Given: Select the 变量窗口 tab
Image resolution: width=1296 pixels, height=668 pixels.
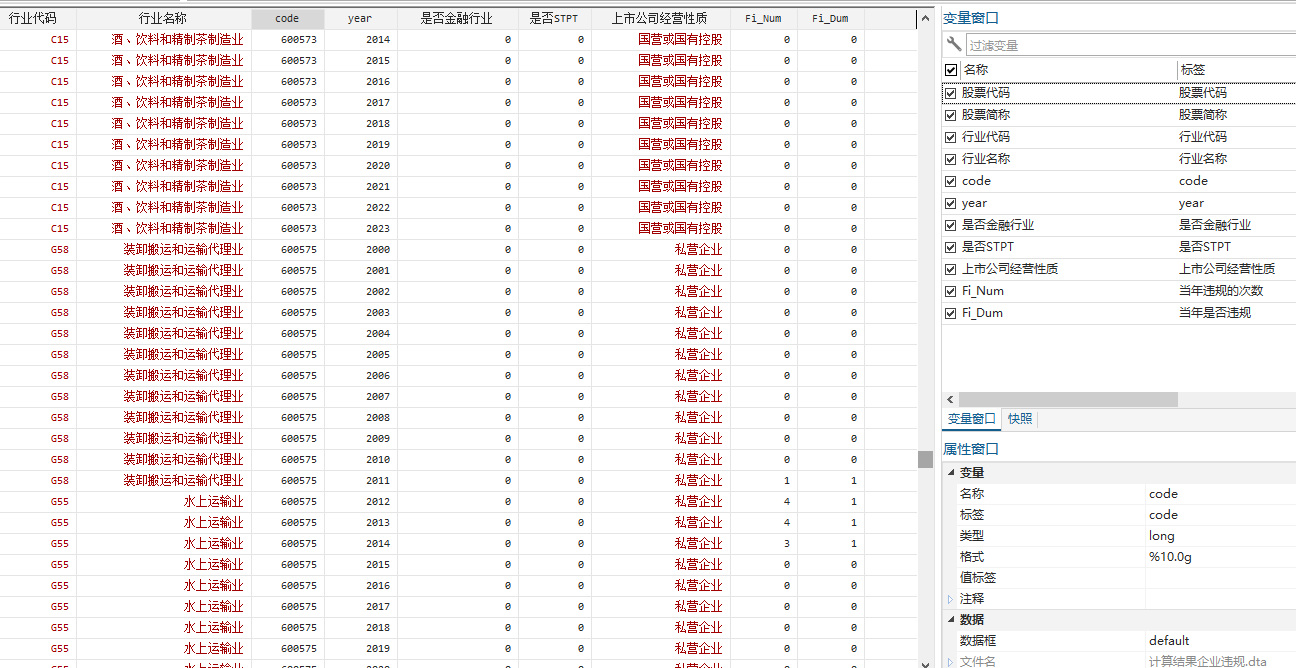Looking at the screenshot, I should pos(971,419).
